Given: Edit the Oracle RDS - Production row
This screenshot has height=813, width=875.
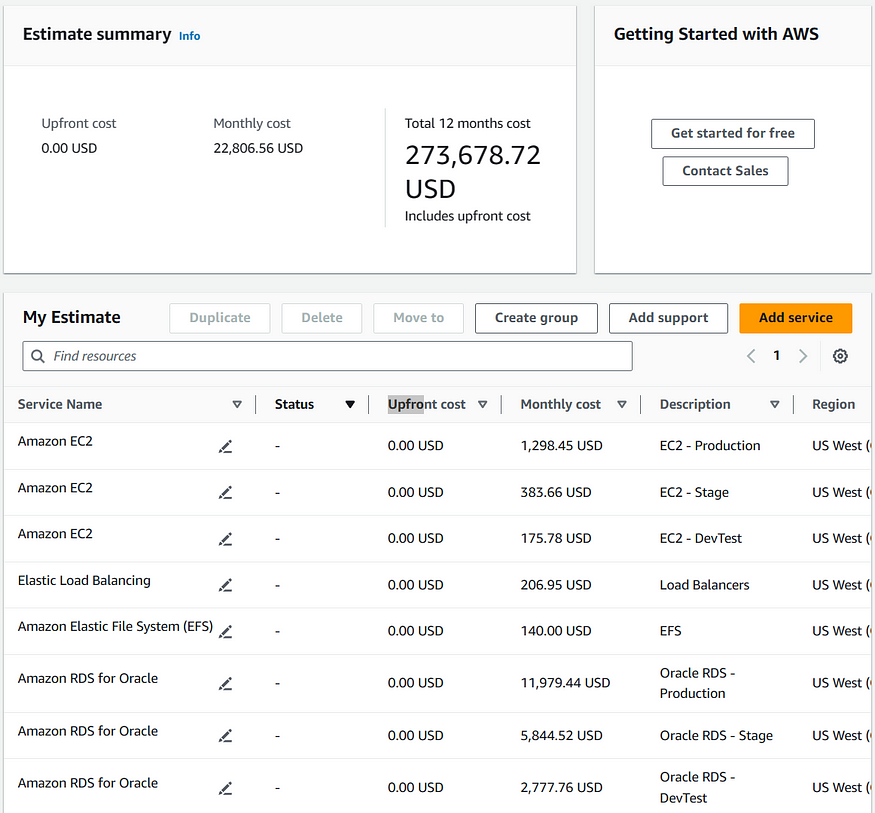Looking at the screenshot, I should (225, 684).
